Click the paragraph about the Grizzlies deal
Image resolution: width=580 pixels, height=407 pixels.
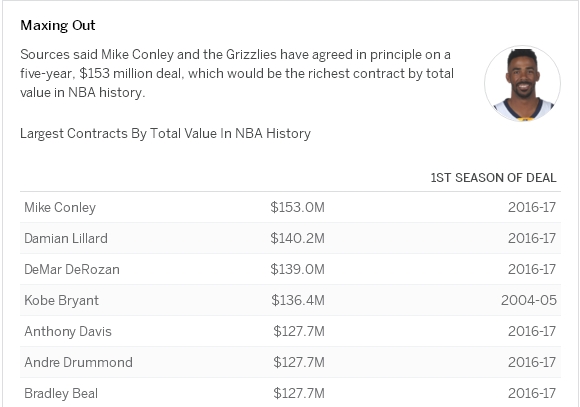pyautogui.click(x=237, y=74)
